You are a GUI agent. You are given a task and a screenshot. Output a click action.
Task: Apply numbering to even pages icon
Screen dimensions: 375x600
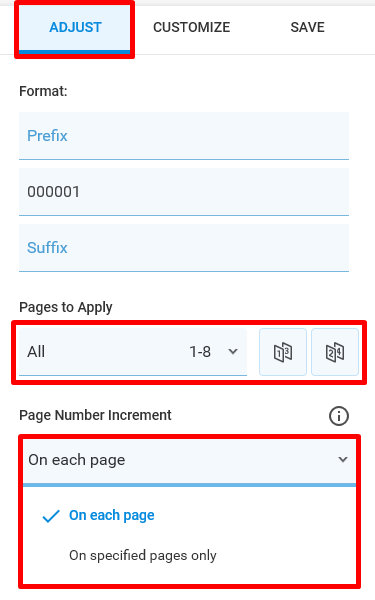[335, 352]
